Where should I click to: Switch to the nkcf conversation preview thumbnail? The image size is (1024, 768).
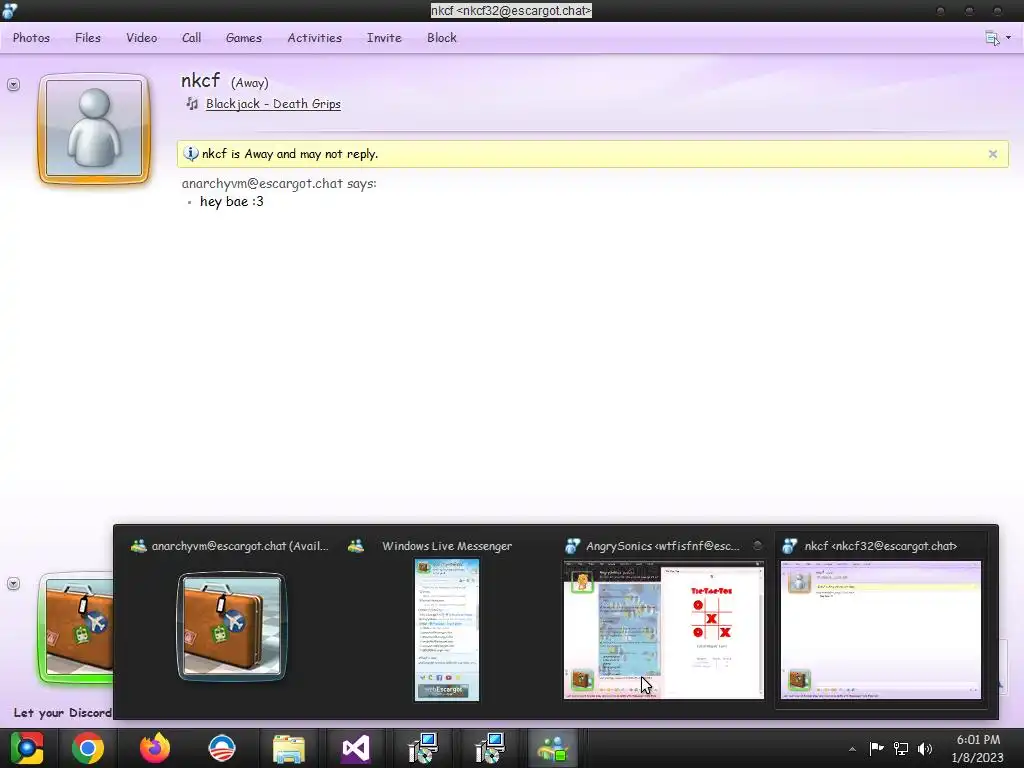pos(881,630)
